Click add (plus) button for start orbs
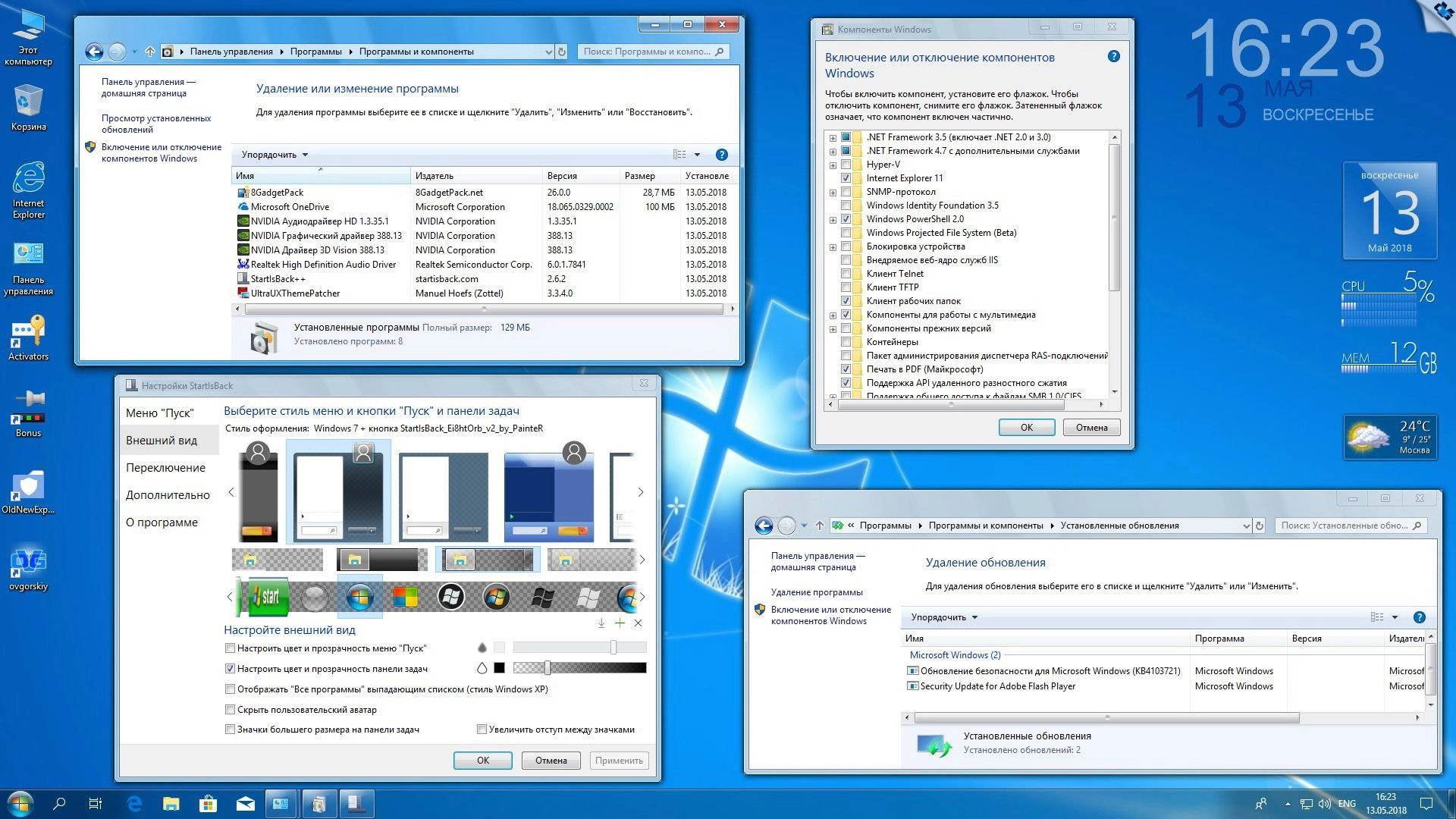 point(620,623)
